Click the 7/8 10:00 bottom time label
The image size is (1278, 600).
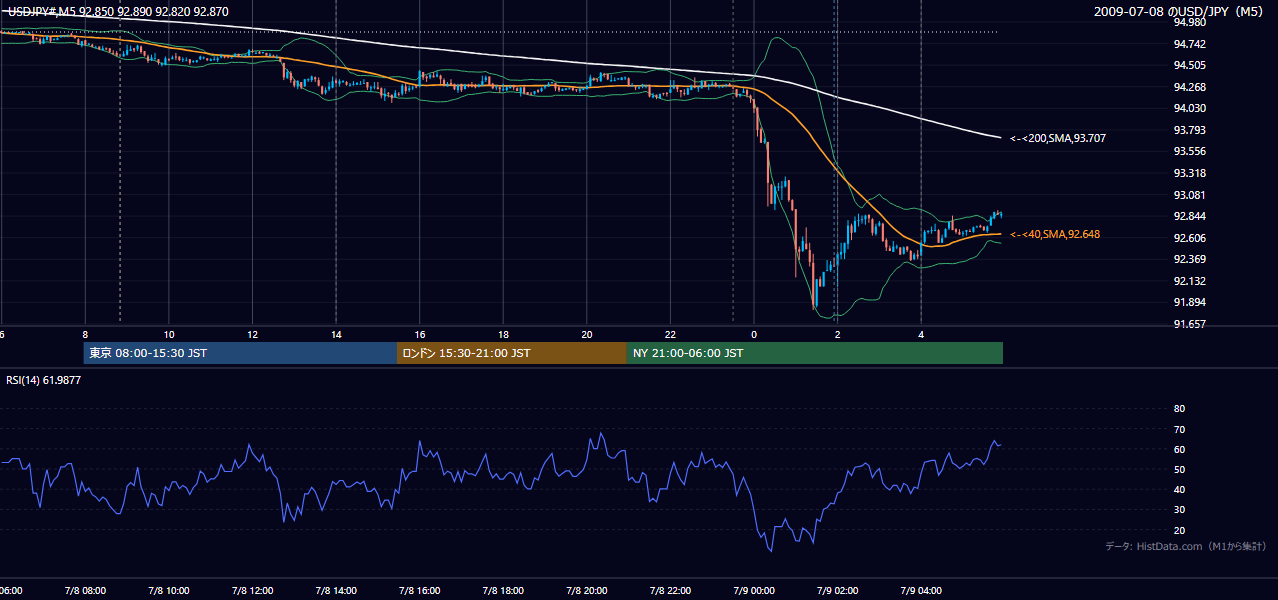pos(168,590)
